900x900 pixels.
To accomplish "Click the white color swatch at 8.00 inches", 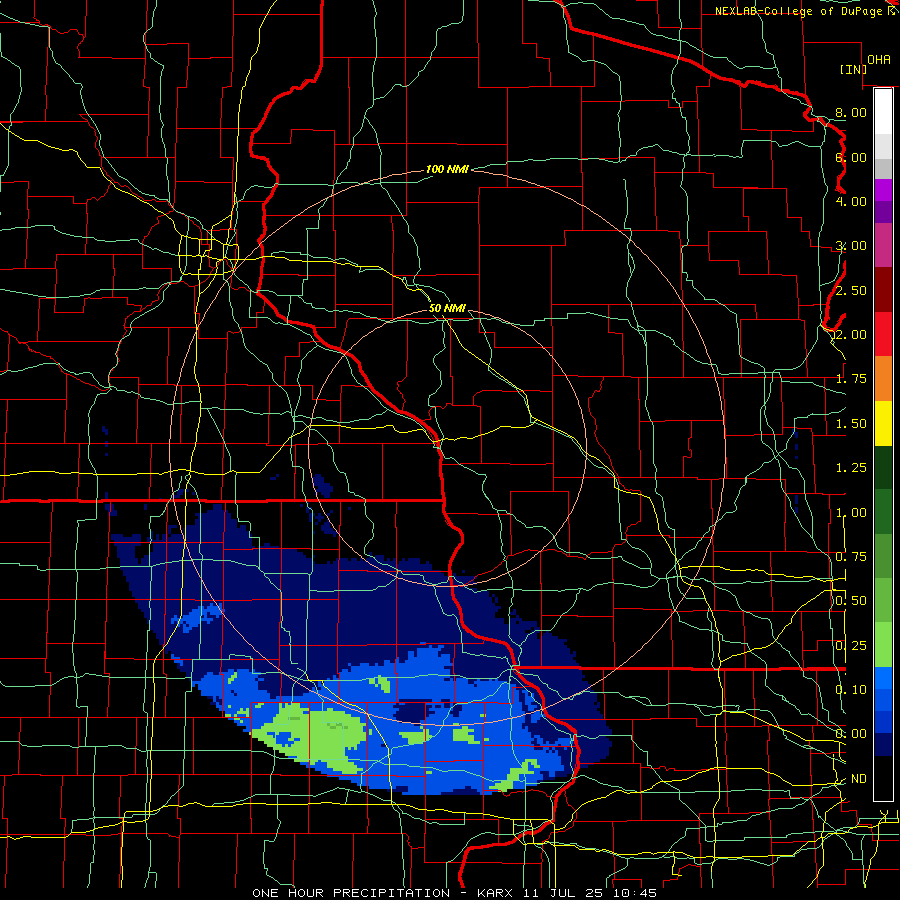I will (883, 111).
